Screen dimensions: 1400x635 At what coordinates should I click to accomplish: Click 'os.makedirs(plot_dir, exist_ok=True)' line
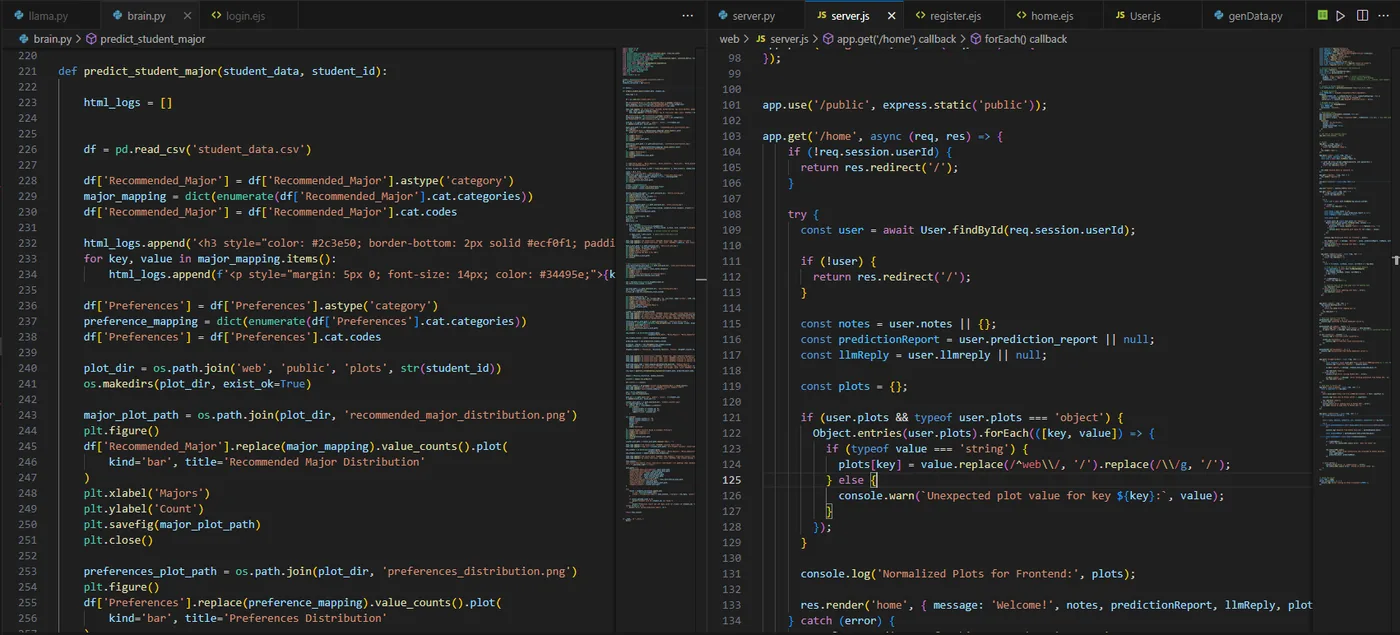coord(197,384)
